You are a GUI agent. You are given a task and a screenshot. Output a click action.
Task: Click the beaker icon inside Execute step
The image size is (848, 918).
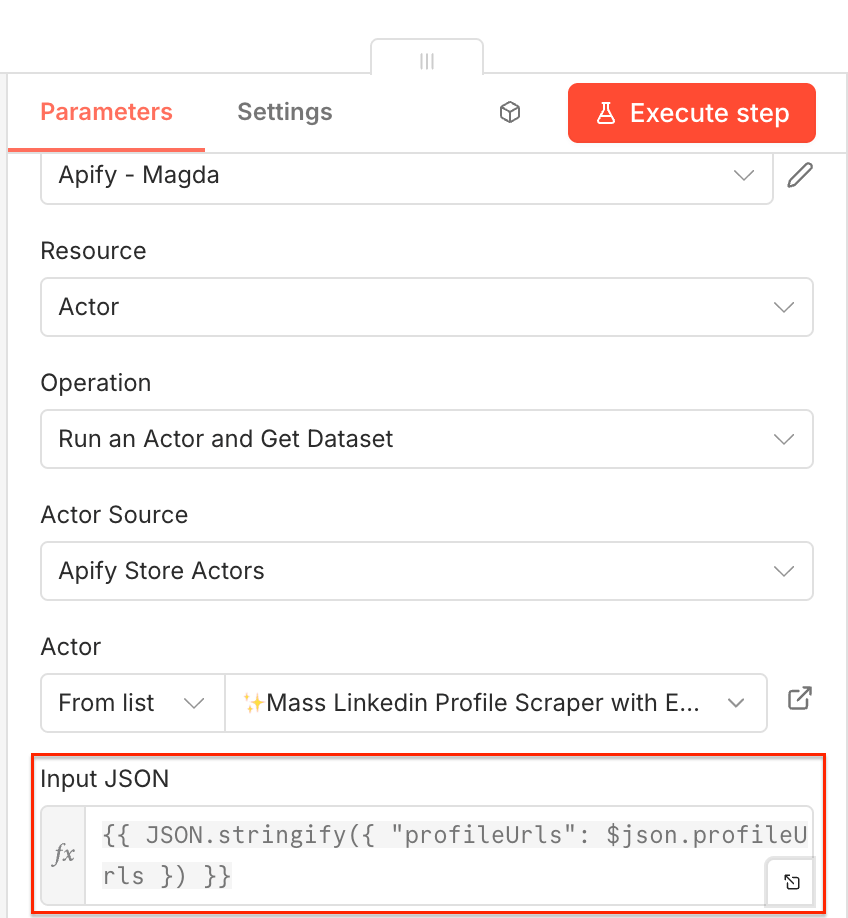(606, 113)
